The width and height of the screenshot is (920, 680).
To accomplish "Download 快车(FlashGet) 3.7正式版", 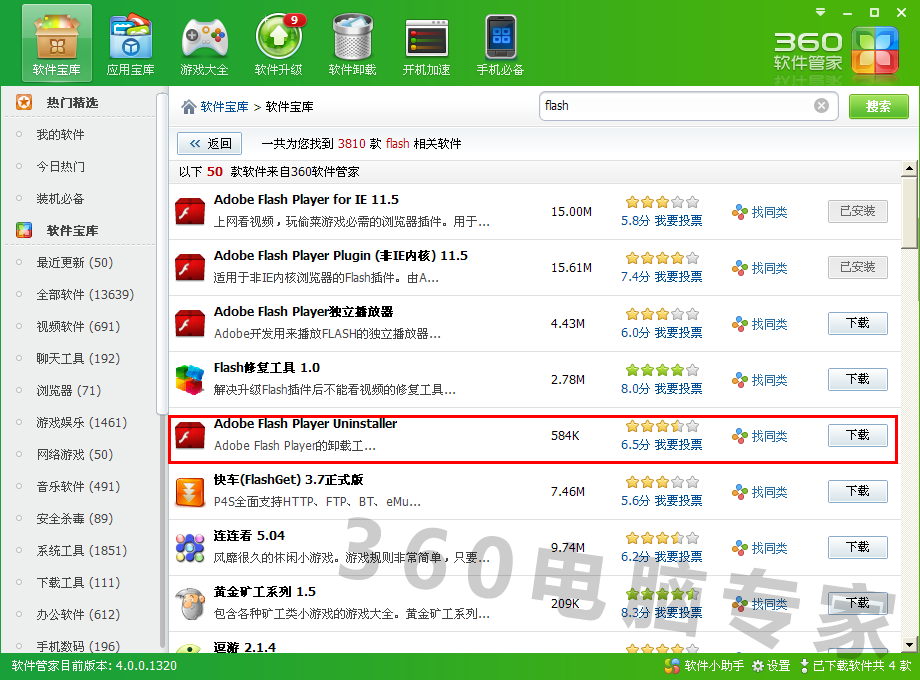I will pos(857,491).
